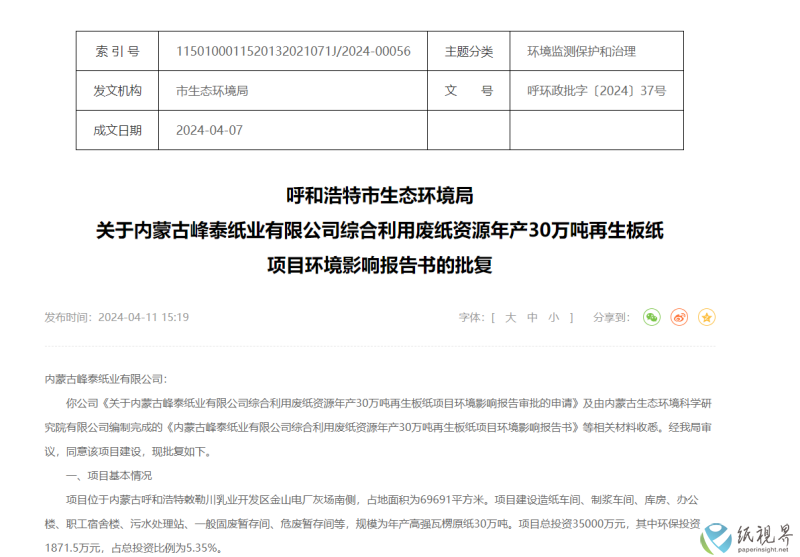Select the date 2024-04-07
800x557 pixels.
[209, 131]
